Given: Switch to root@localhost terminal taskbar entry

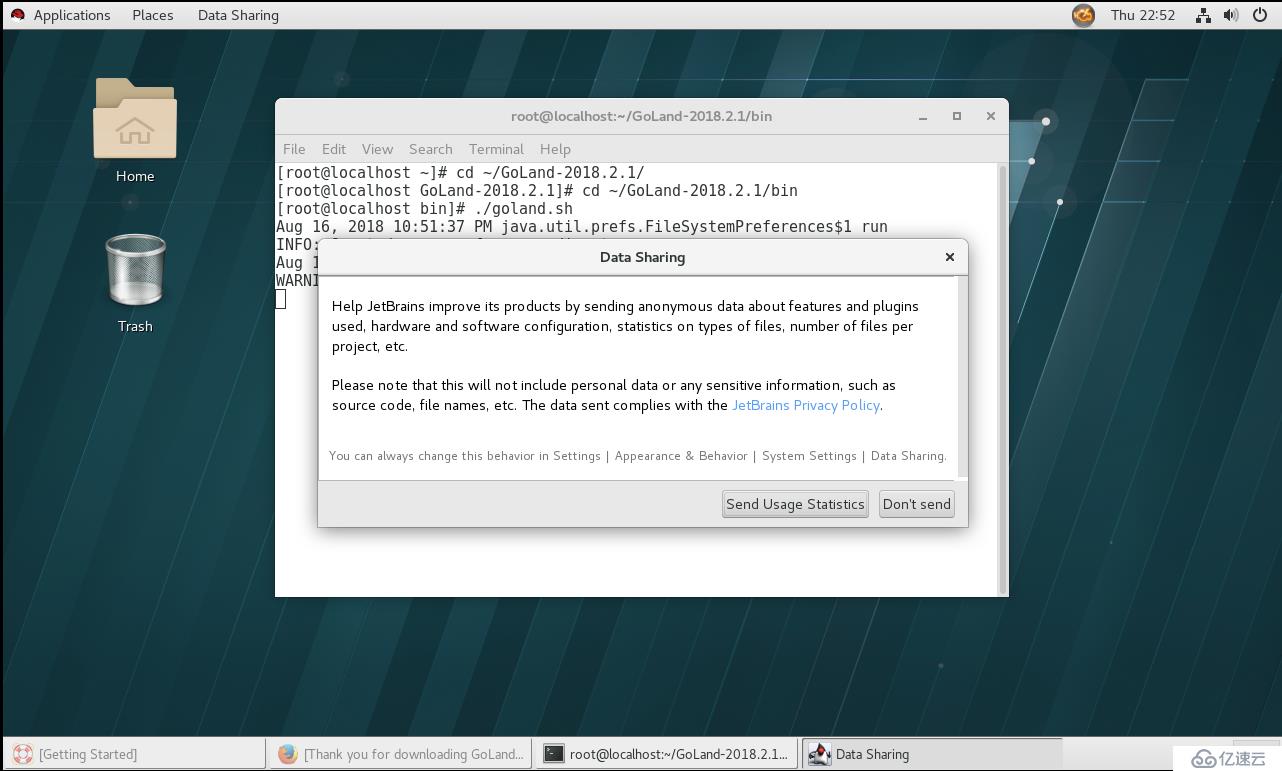Looking at the screenshot, I should pos(667,754).
